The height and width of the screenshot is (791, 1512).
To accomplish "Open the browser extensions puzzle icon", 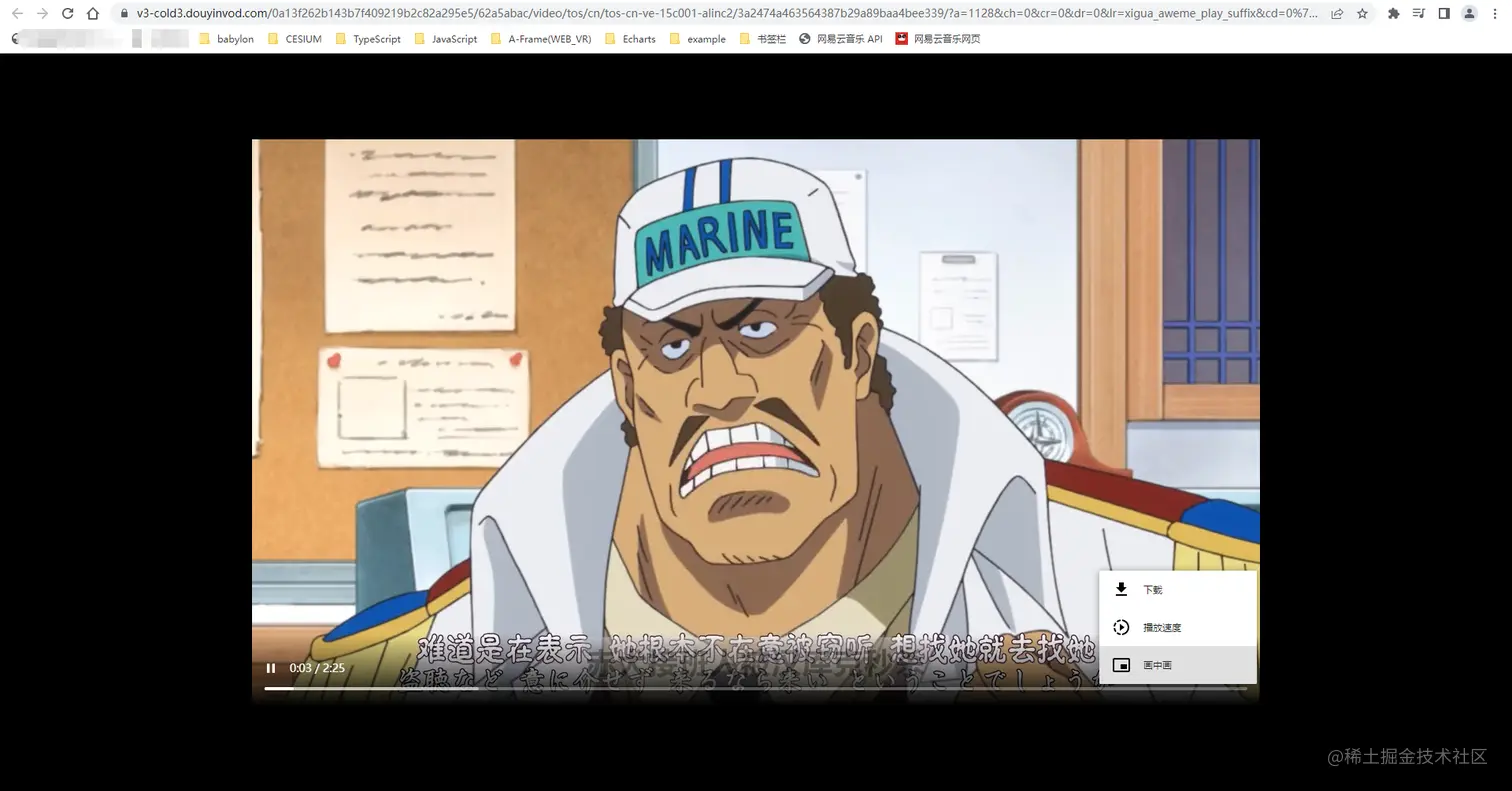I will (1396, 15).
